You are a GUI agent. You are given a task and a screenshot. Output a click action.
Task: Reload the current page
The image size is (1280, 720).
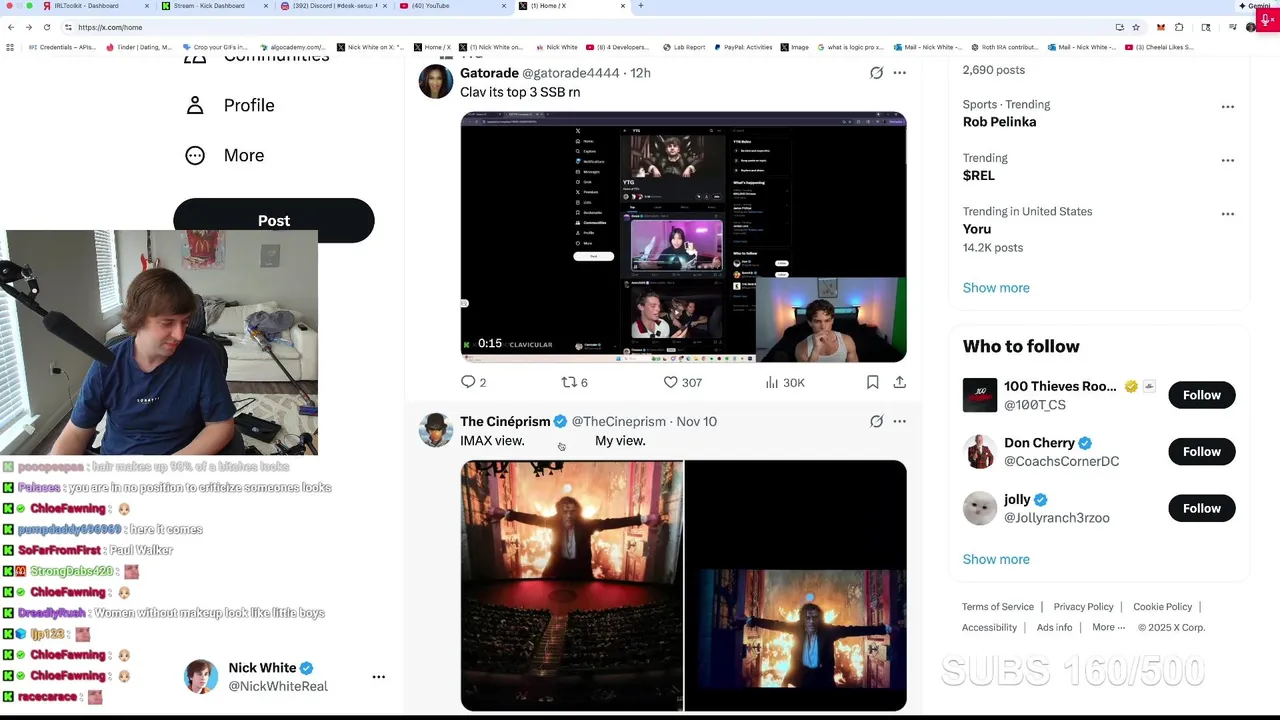coord(46,27)
